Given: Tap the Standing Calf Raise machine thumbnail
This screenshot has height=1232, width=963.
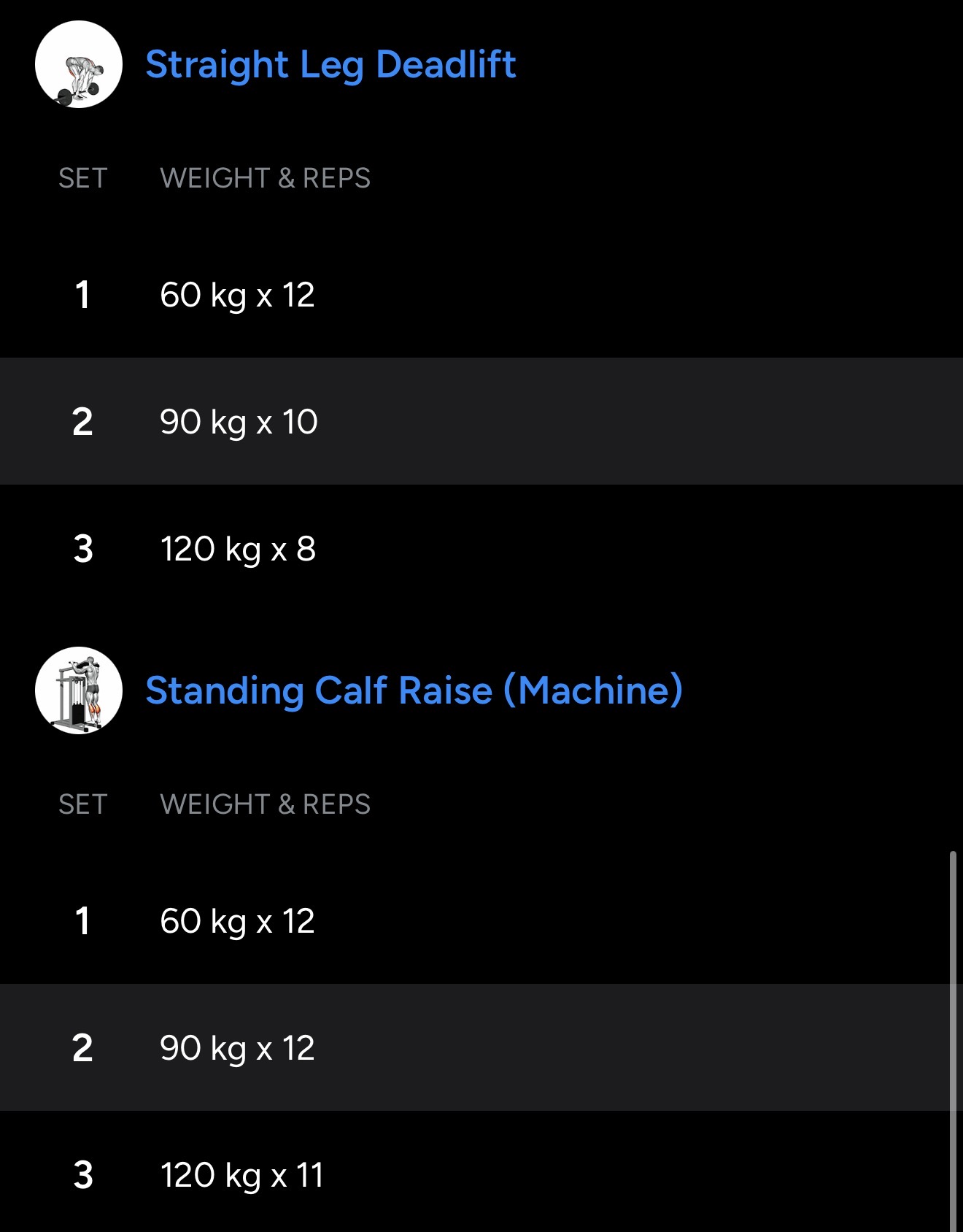Looking at the screenshot, I should 79,690.
